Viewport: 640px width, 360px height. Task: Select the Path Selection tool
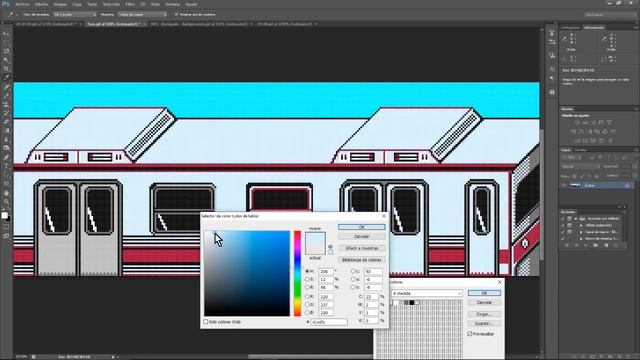(6, 174)
